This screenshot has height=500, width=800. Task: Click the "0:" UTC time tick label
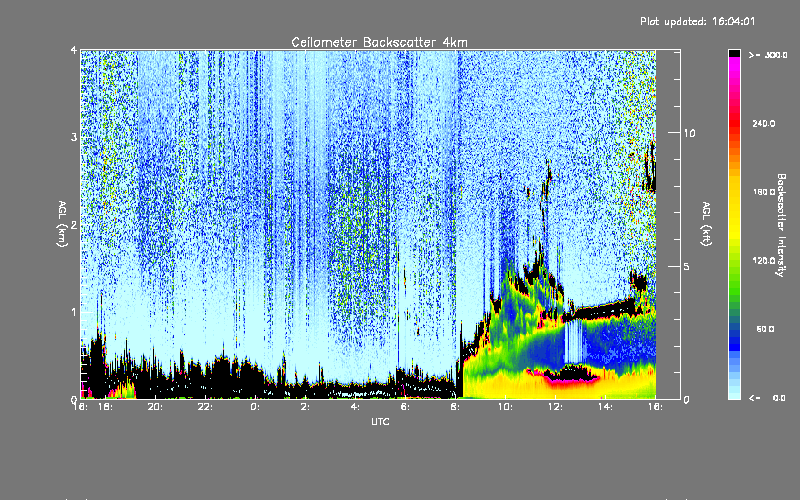point(255,407)
